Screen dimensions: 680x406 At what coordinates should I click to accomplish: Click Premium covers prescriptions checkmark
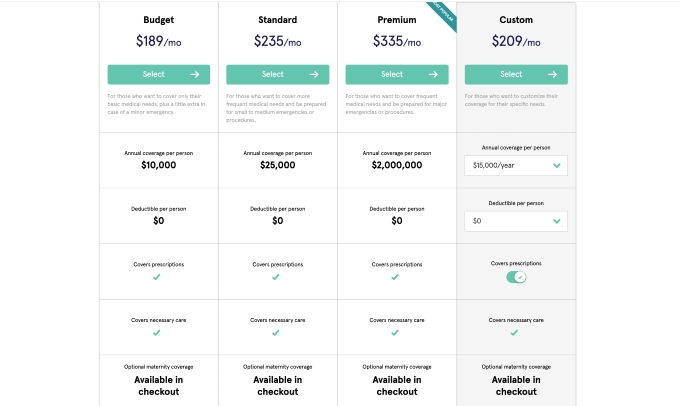click(x=395, y=277)
